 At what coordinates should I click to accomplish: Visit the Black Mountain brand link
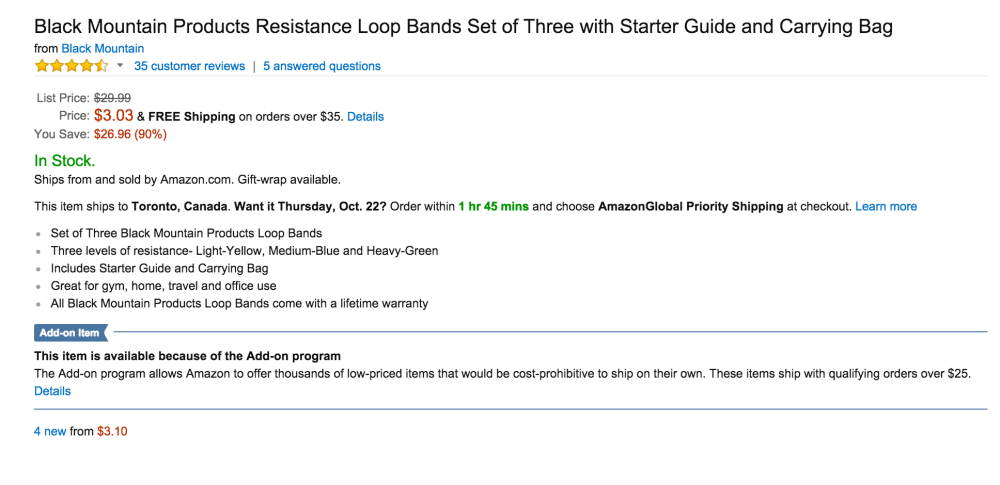102,48
